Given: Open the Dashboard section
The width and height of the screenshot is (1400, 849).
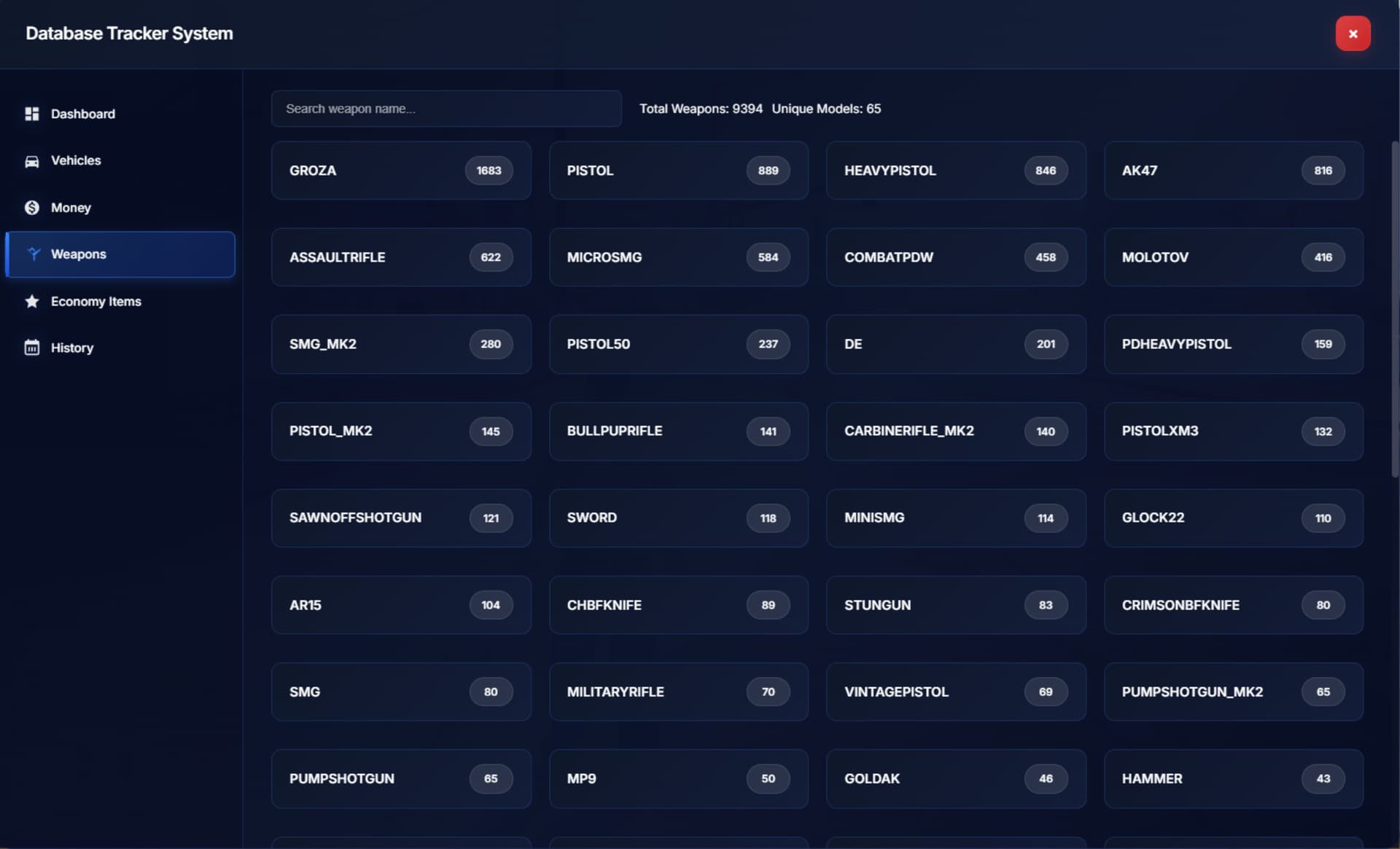Looking at the screenshot, I should click(120, 114).
